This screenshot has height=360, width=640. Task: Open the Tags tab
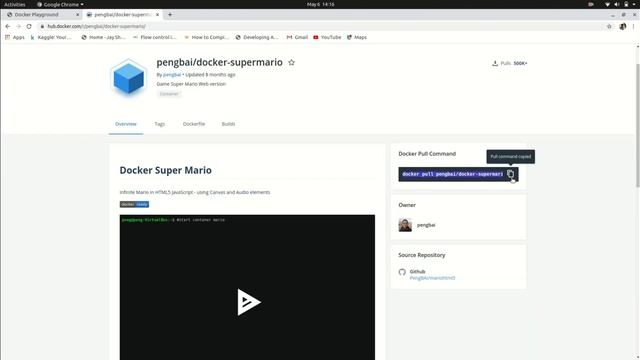[x=160, y=124]
